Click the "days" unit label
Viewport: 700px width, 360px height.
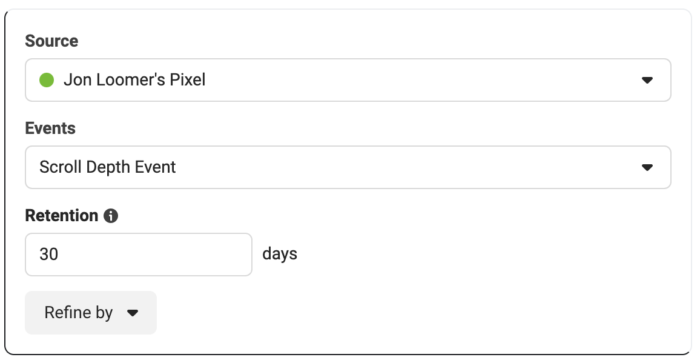coord(280,254)
